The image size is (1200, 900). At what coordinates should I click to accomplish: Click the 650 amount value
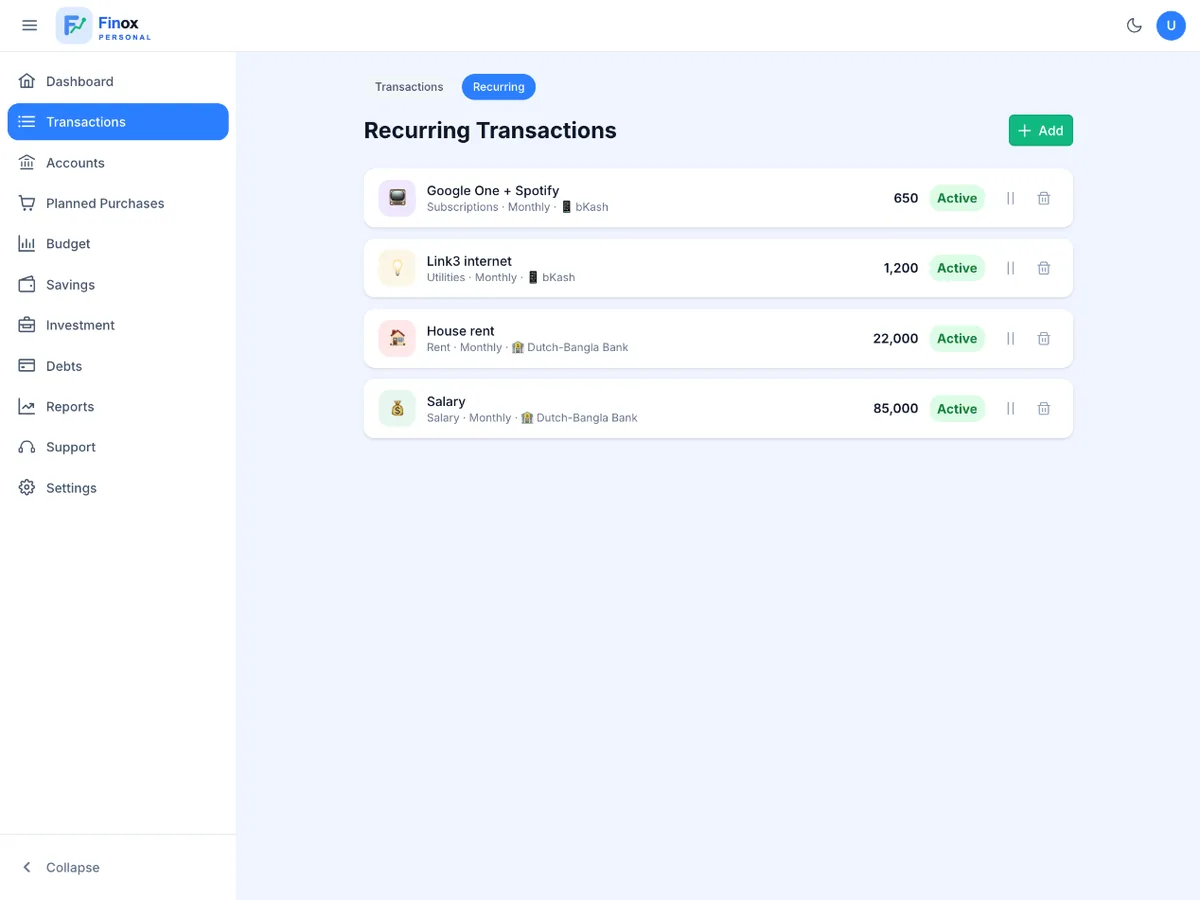(906, 198)
